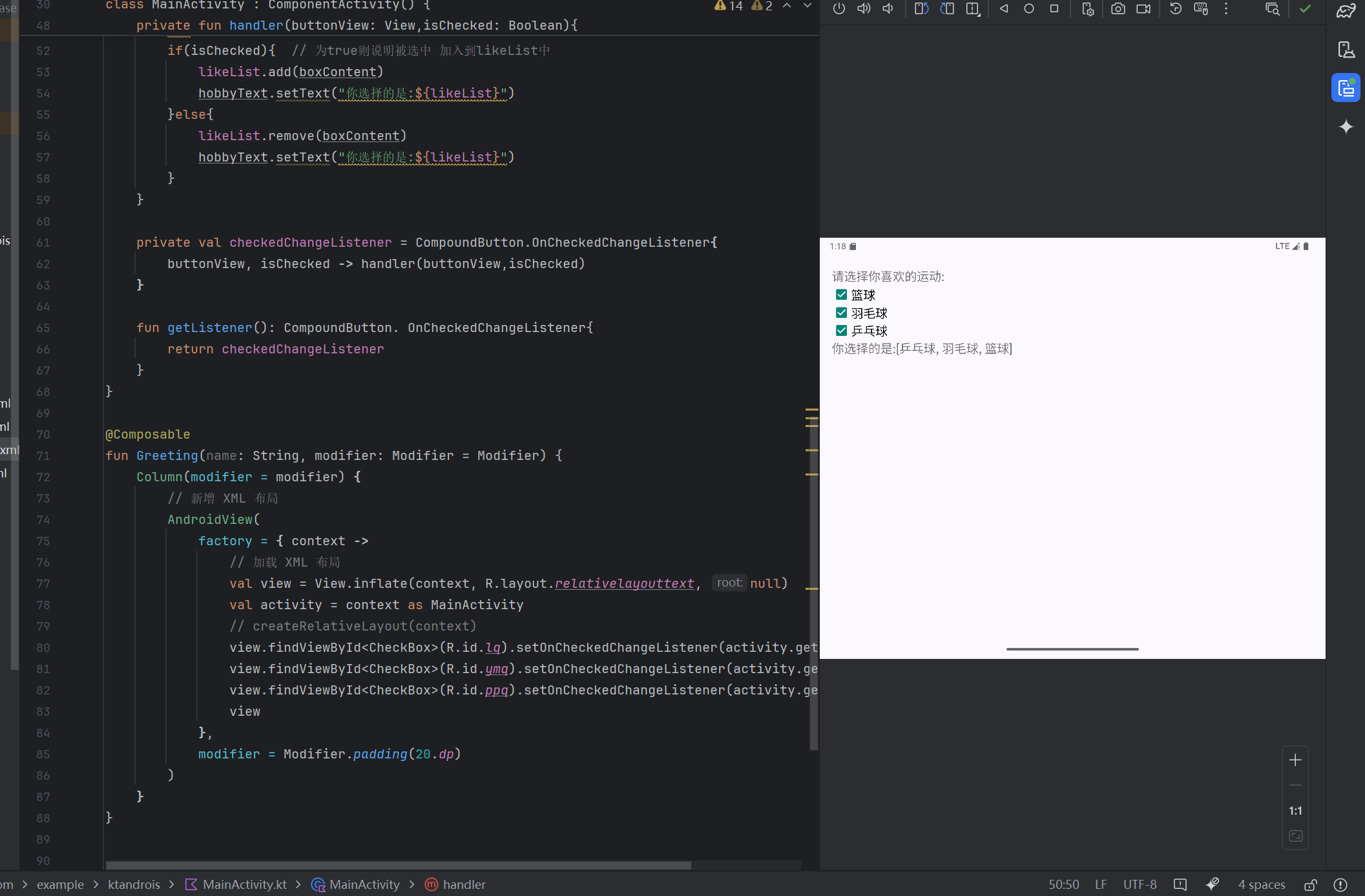This screenshot has width=1365, height=896.
Task: Go to previous highlighted error arrow
Action: [x=787, y=6]
